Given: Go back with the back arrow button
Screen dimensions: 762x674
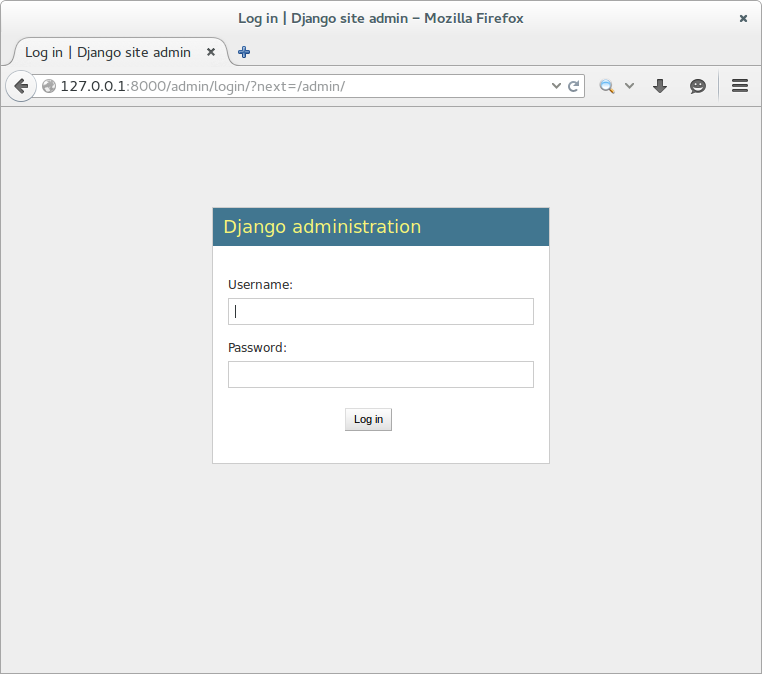Looking at the screenshot, I should [21, 86].
